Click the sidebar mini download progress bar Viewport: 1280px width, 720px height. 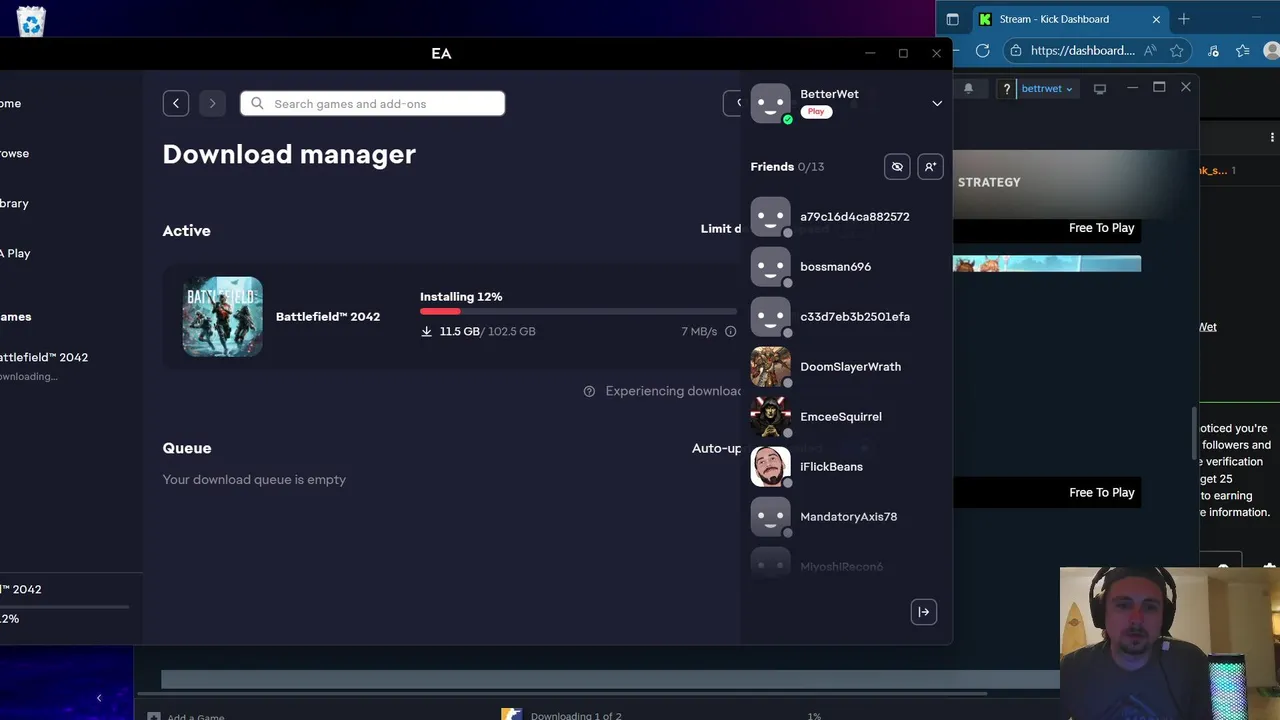point(64,606)
